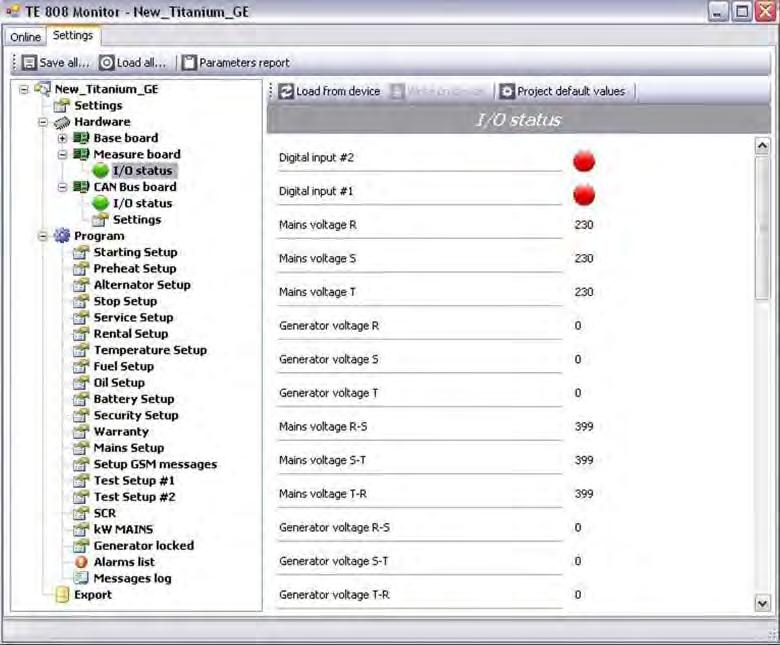Image resolution: width=780 pixels, height=645 pixels.
Task: Select Security Setup tree item
Action: point(136,415)
